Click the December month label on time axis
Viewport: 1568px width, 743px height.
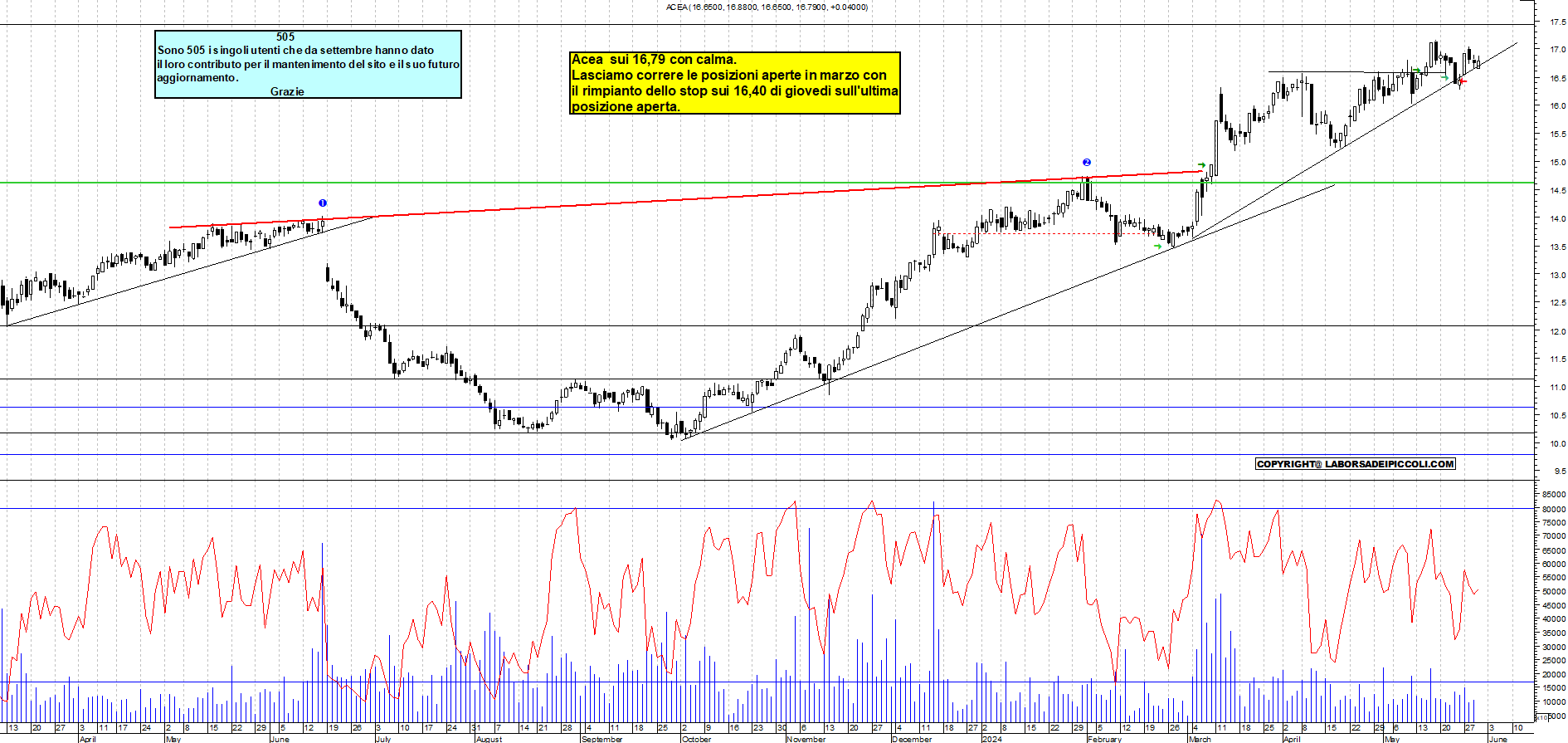coord(913,739)
